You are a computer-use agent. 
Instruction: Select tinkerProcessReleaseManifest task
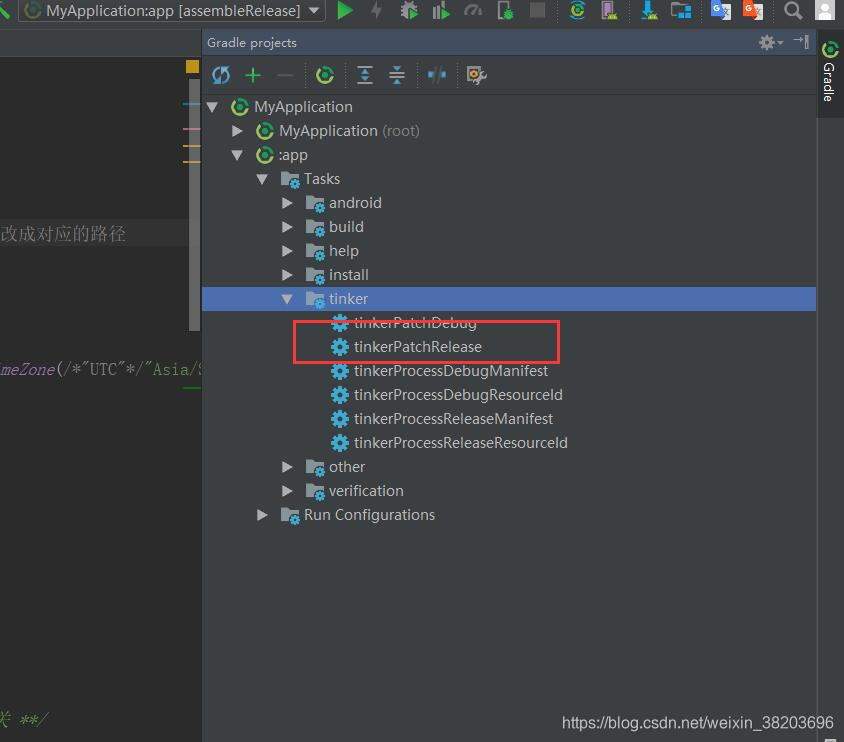tap(453, 419)
